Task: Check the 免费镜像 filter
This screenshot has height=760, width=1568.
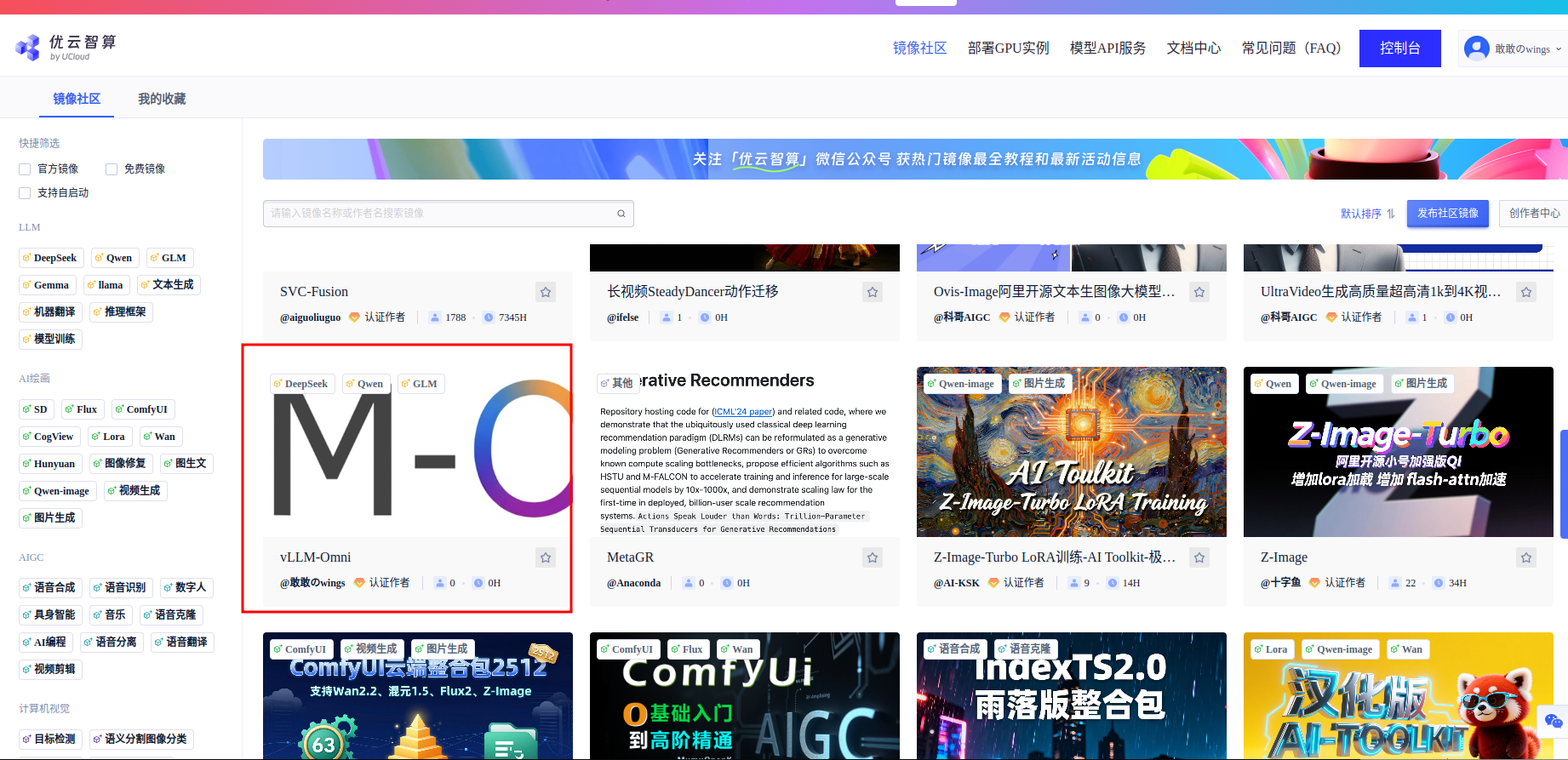Action: click(x=112, y=169)
